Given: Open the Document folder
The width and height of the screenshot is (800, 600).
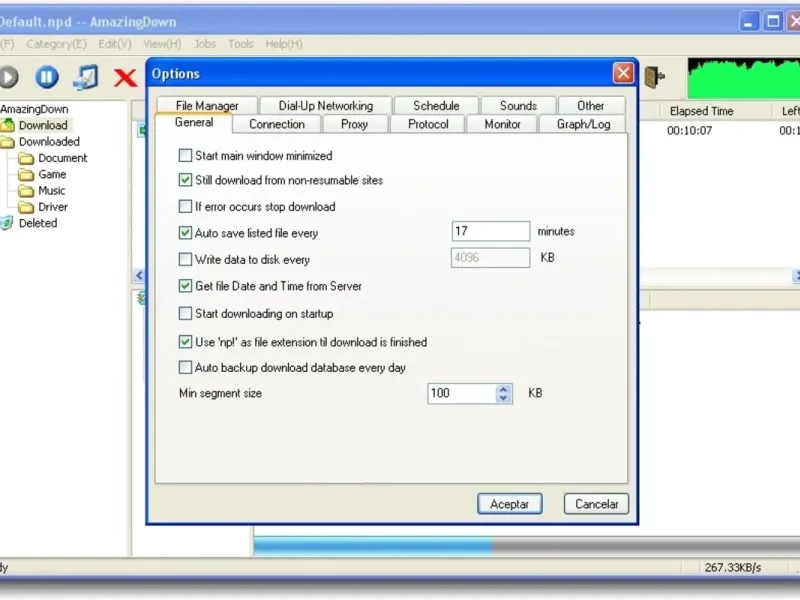Looking at the screenshot, I should click(x=62, y=158).
